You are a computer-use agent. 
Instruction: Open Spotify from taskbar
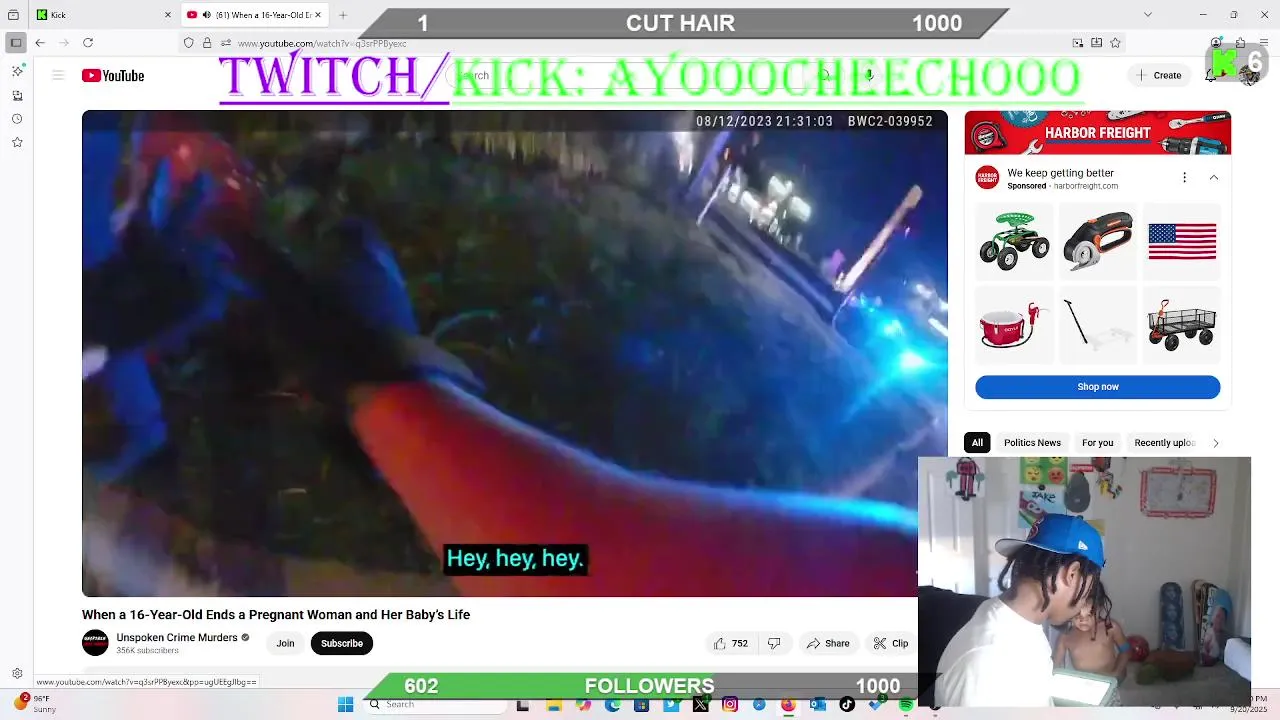click(906, 705)
